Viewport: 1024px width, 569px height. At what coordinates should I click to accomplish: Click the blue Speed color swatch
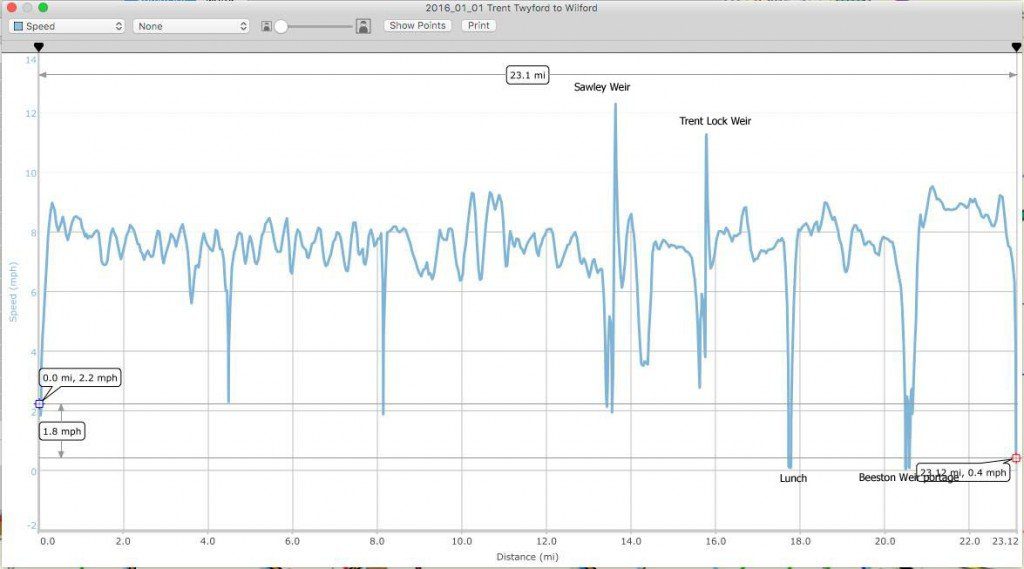point(18,26)
